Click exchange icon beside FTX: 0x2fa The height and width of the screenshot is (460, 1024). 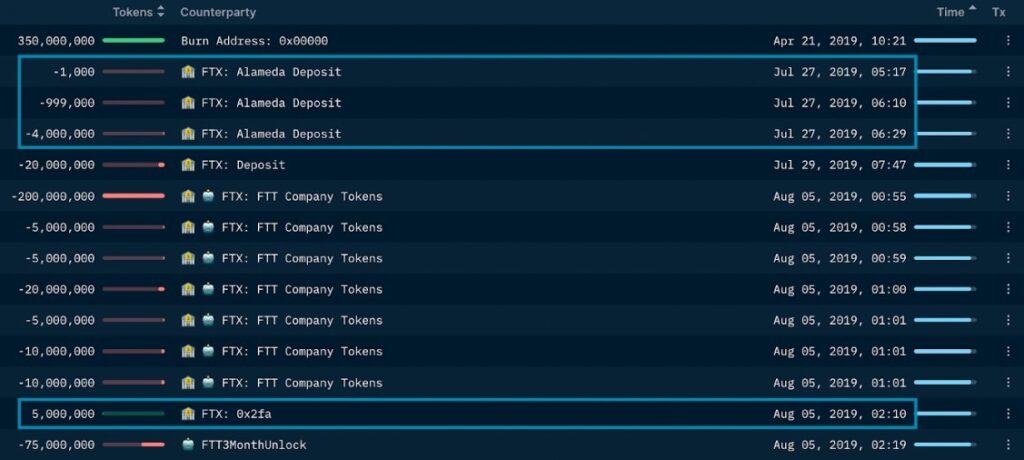pos(188,413)
